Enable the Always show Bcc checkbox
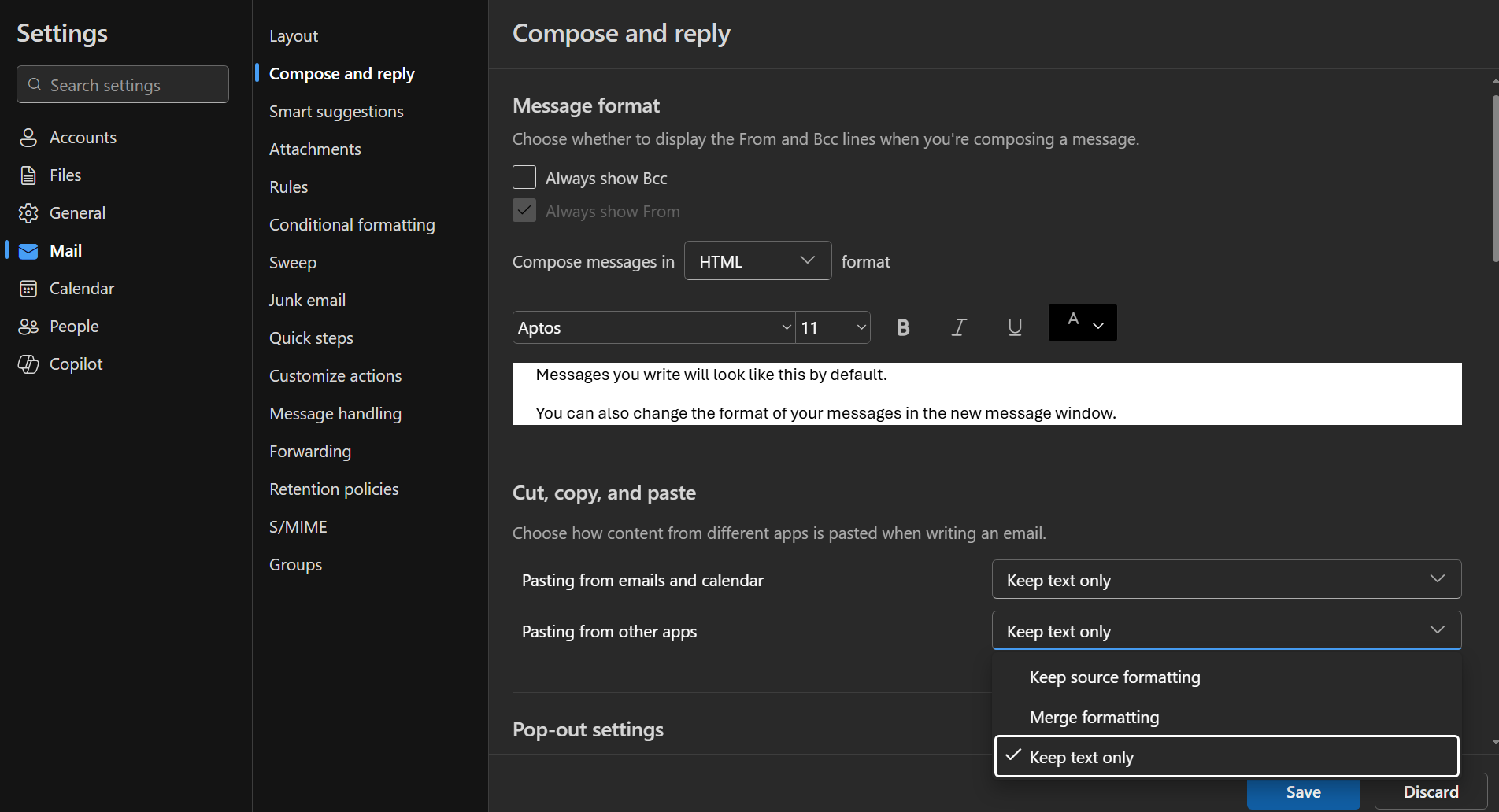This screenshot has height=812, width=1499. tap(524, 177)
